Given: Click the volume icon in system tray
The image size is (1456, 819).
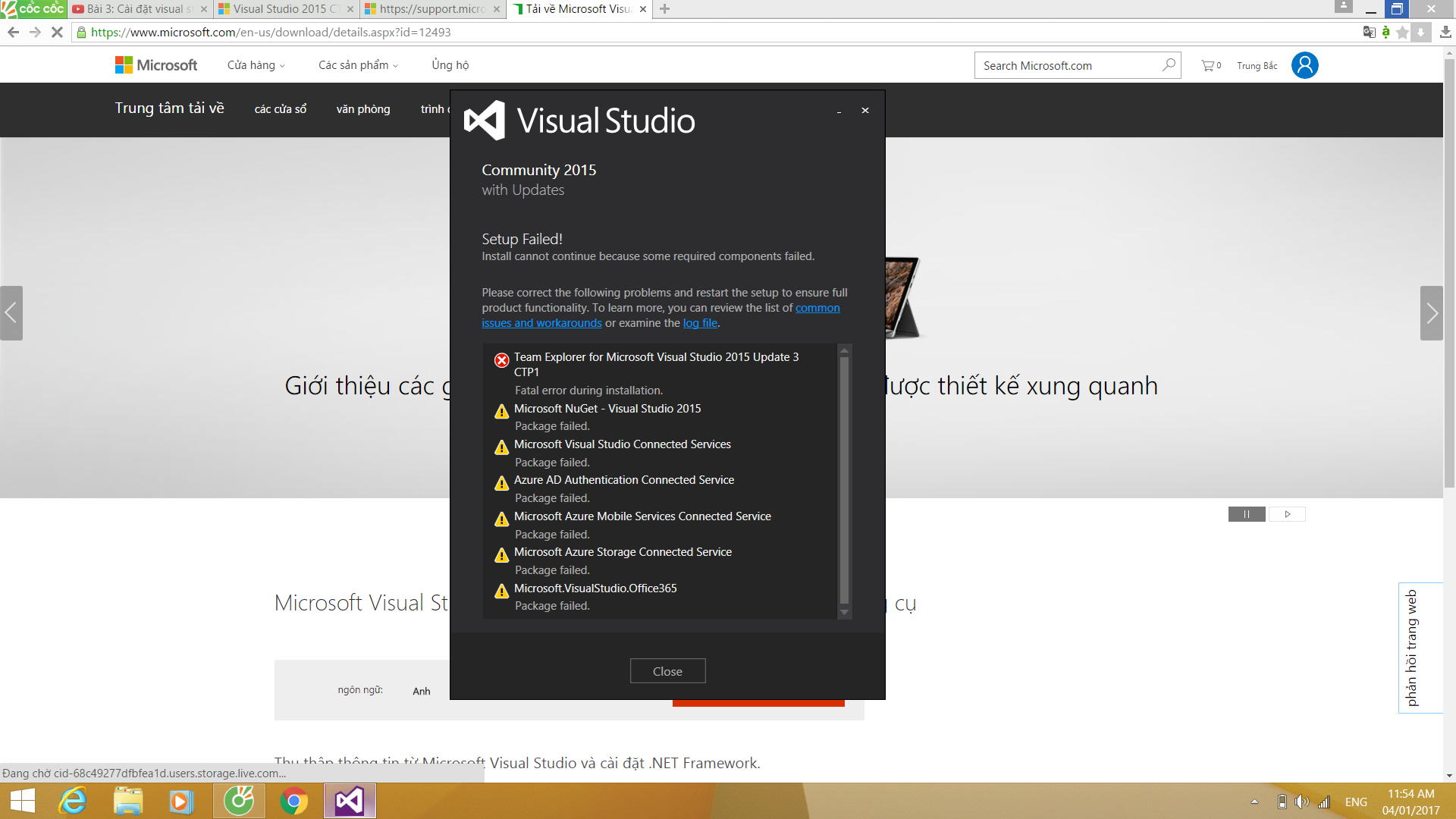Looking at the screenshot, I should (1301, 802).
